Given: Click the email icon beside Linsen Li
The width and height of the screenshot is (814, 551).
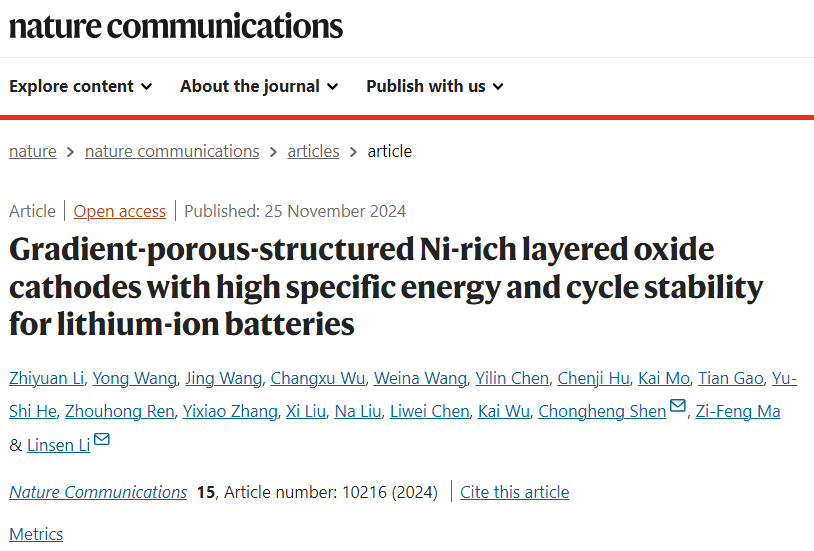Looking at the screenshot, I should pyautogui.click(x=102, y=439).
